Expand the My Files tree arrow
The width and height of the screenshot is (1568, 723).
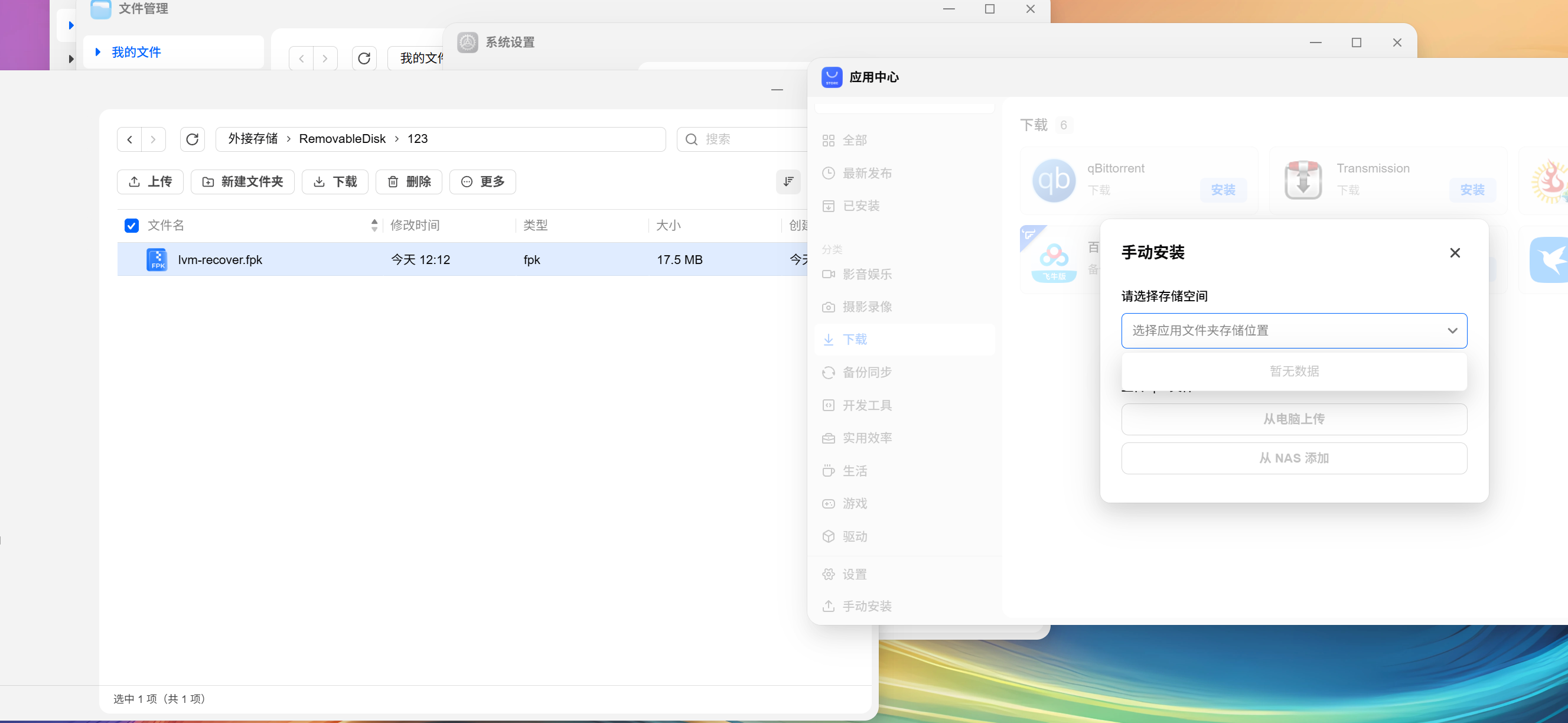pyautogui.click(x=98, y=53)
